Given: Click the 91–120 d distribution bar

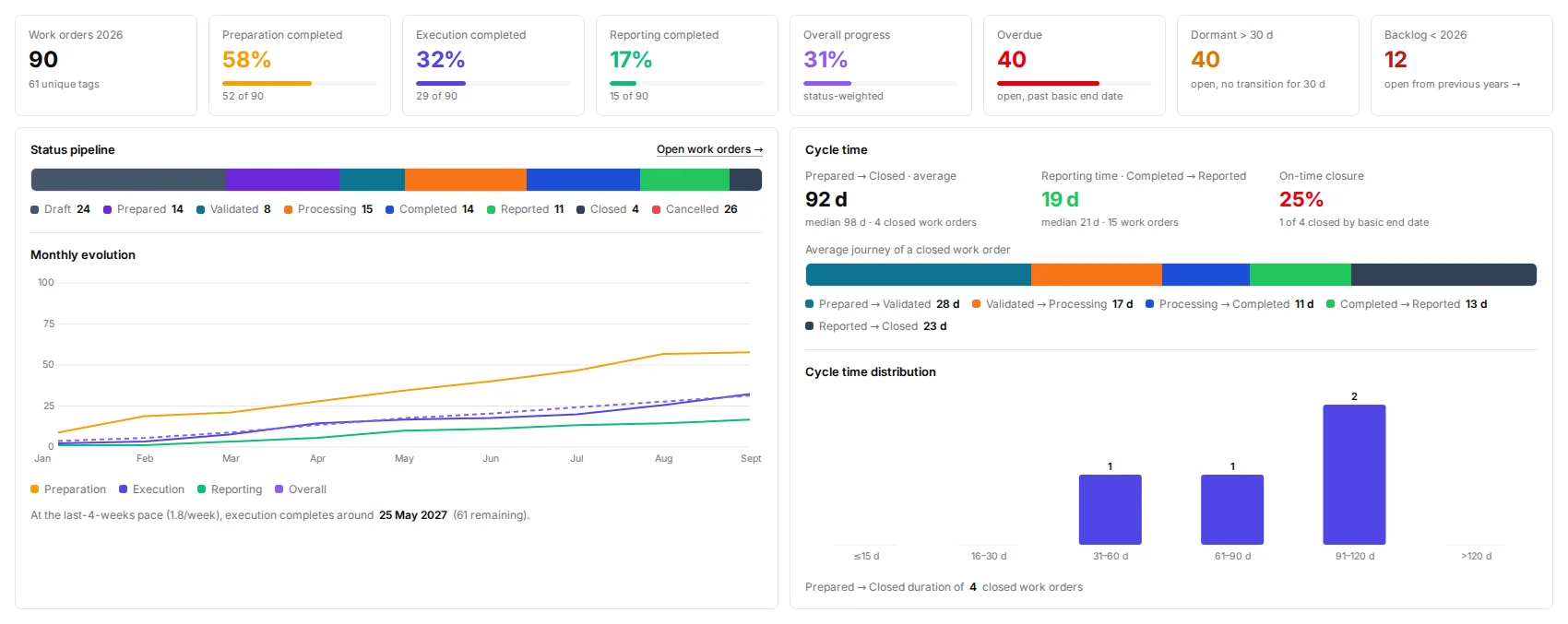Looking at the screenshot, I should coord(1354,475).
